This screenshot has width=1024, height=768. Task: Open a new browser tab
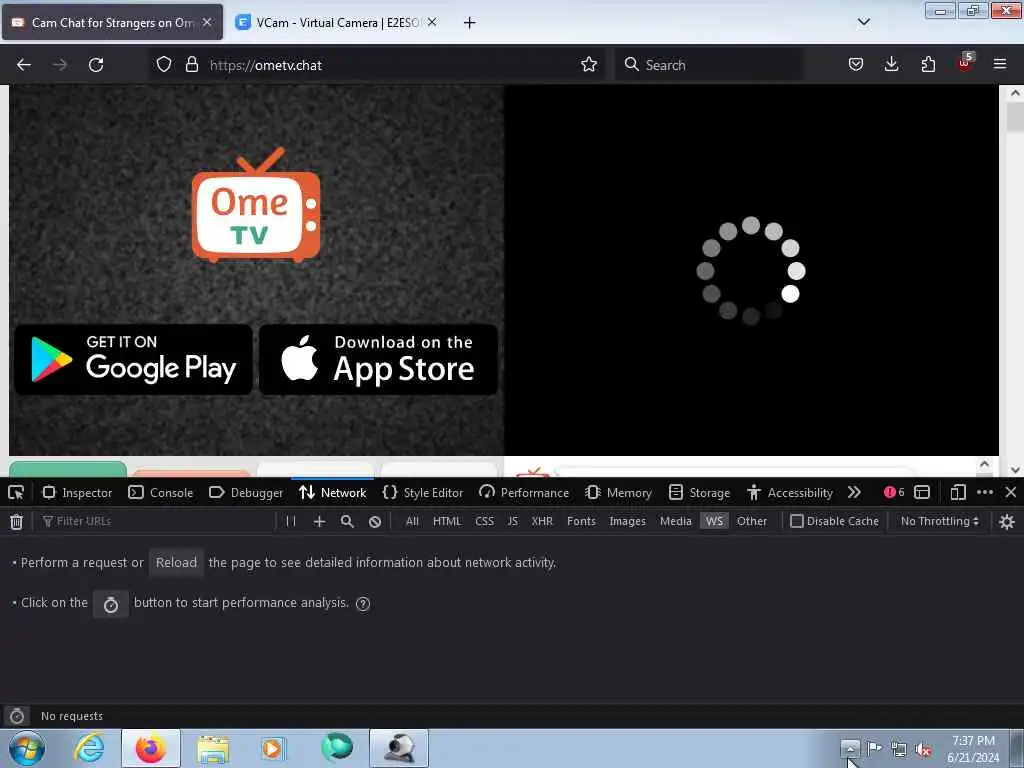click(470, 23)
